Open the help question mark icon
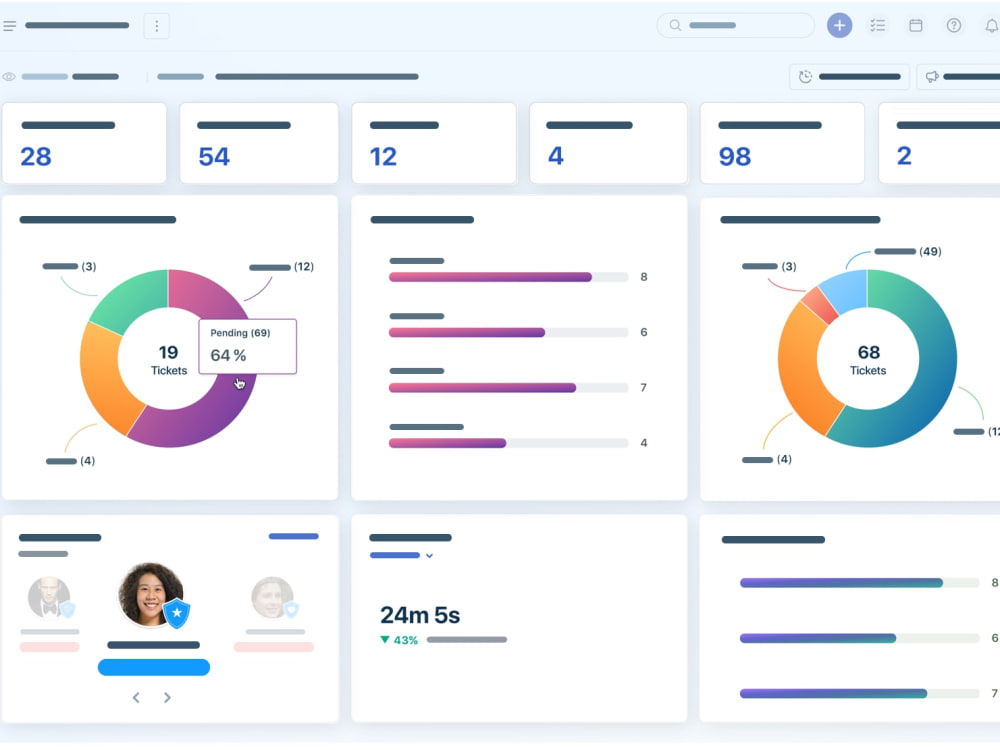Screen dimensions: 1000x750 (953, 26)
